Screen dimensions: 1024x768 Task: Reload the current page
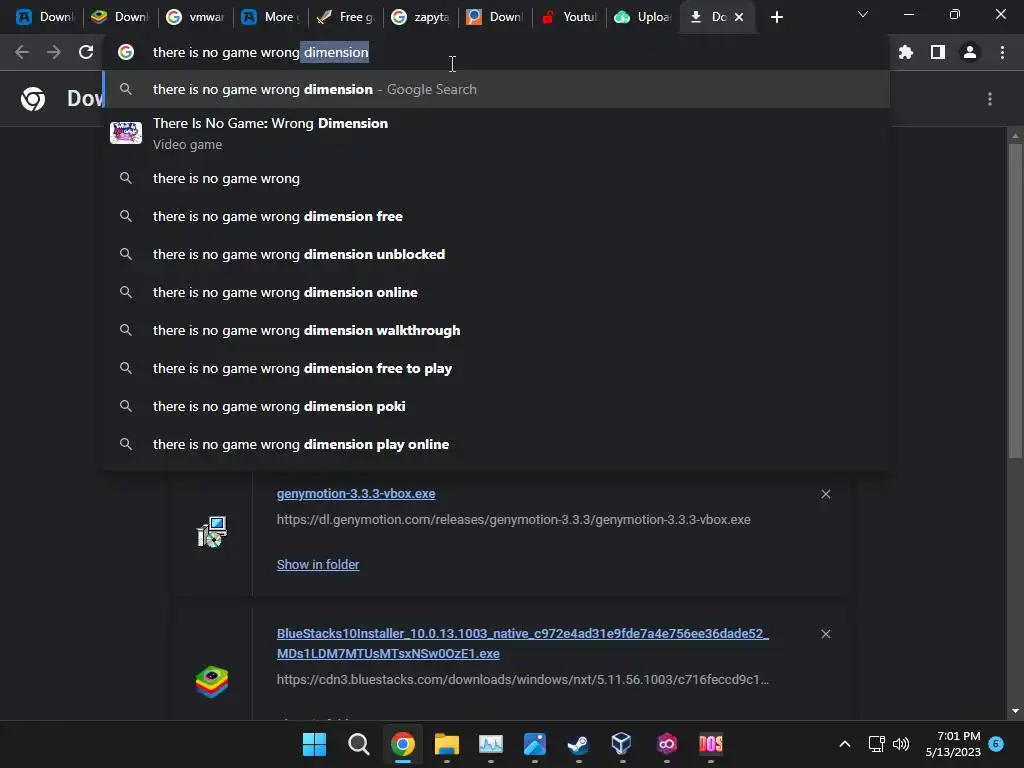[x=86, y=52]
